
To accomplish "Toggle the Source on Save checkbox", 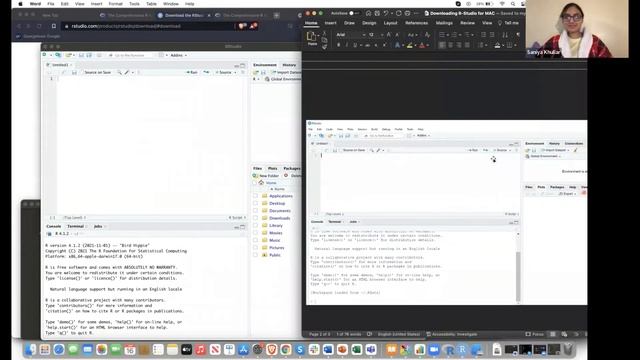I will tap(82, 73).
